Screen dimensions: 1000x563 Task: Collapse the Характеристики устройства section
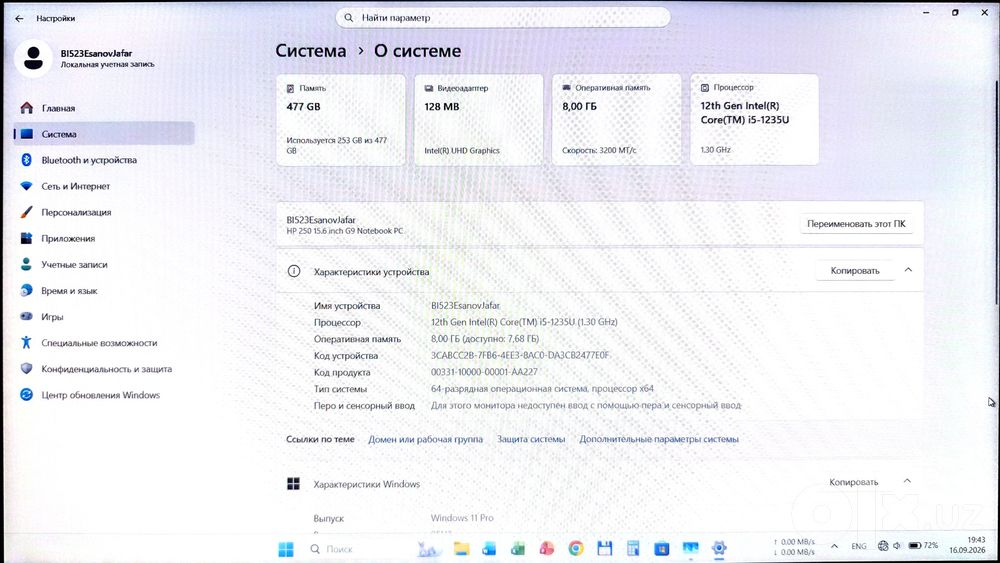[x=908, y=270]
